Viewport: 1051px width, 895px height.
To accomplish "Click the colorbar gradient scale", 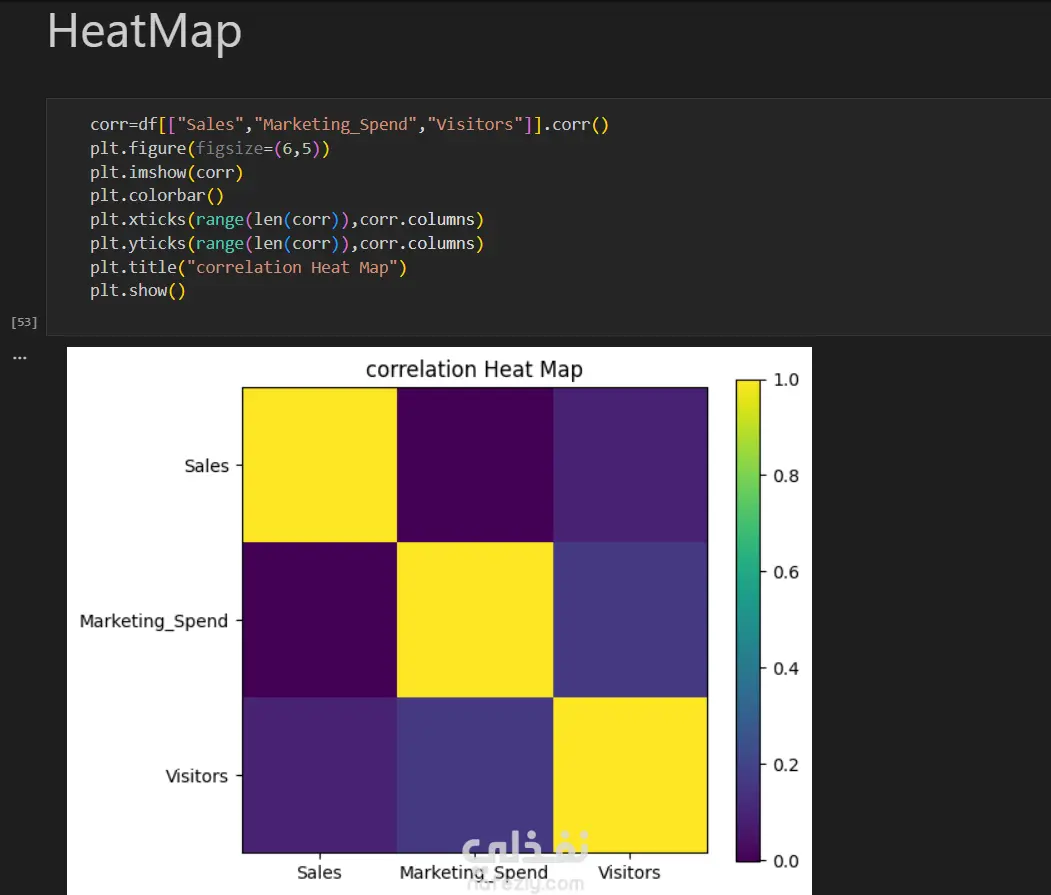I will click(x=748, y=620).
